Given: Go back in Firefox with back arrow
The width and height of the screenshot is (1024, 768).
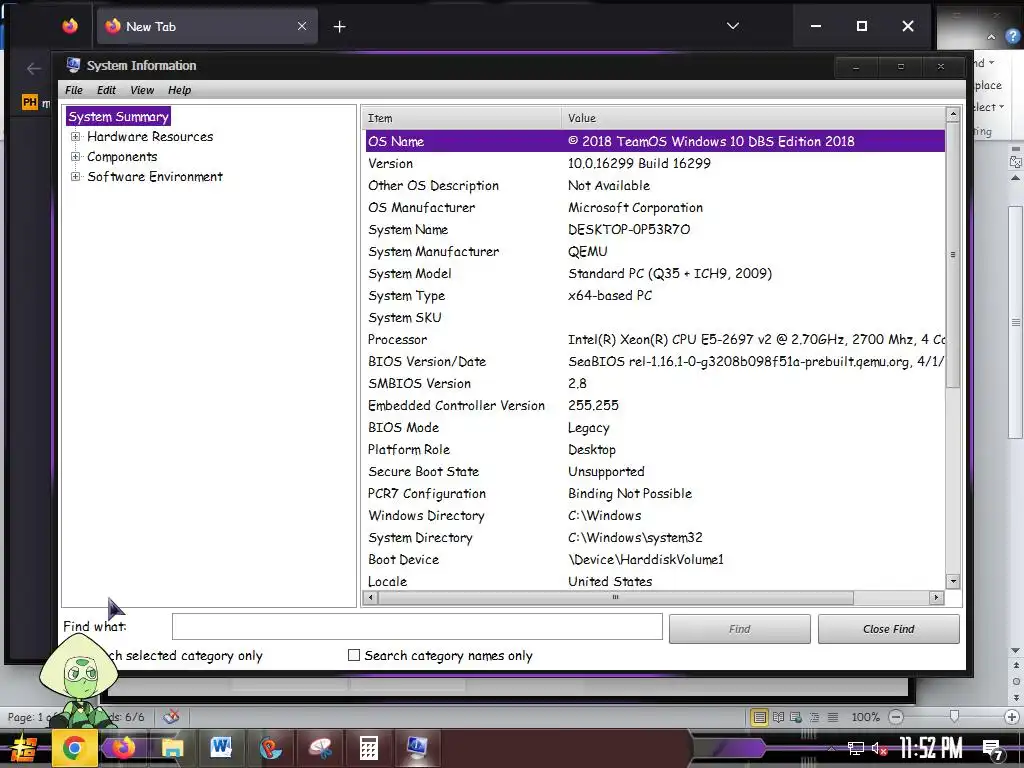Looking at the screenshot, I should point(34,69).
